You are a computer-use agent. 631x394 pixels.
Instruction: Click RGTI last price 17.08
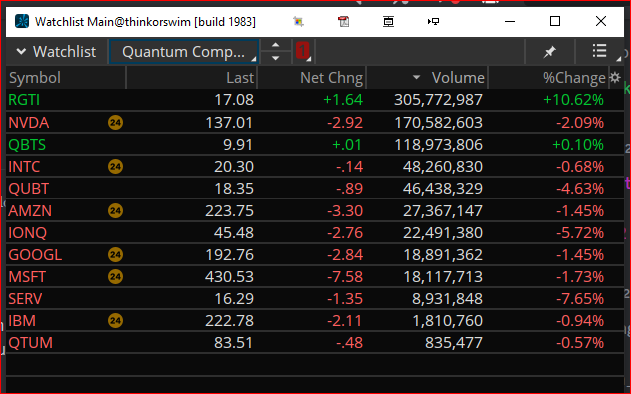pyautogui.click(x=234, y=100)
